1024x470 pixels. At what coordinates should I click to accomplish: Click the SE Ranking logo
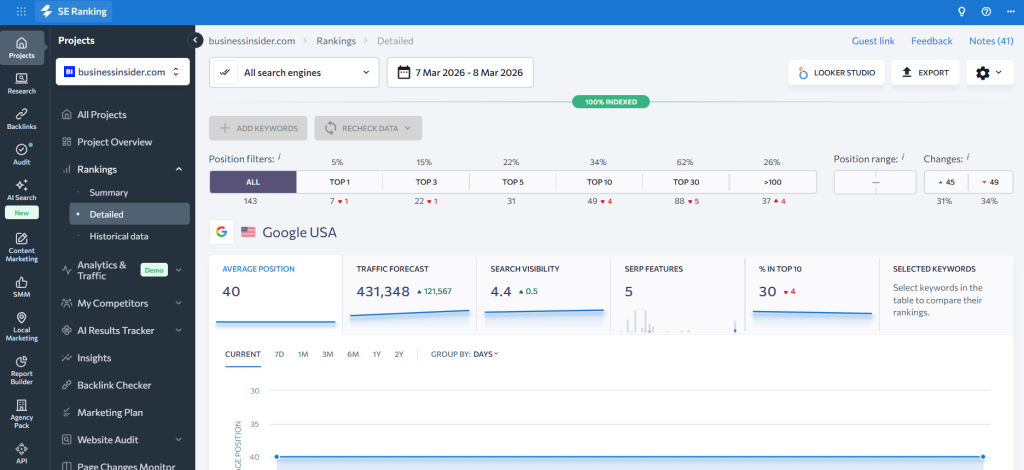[74, 12]
